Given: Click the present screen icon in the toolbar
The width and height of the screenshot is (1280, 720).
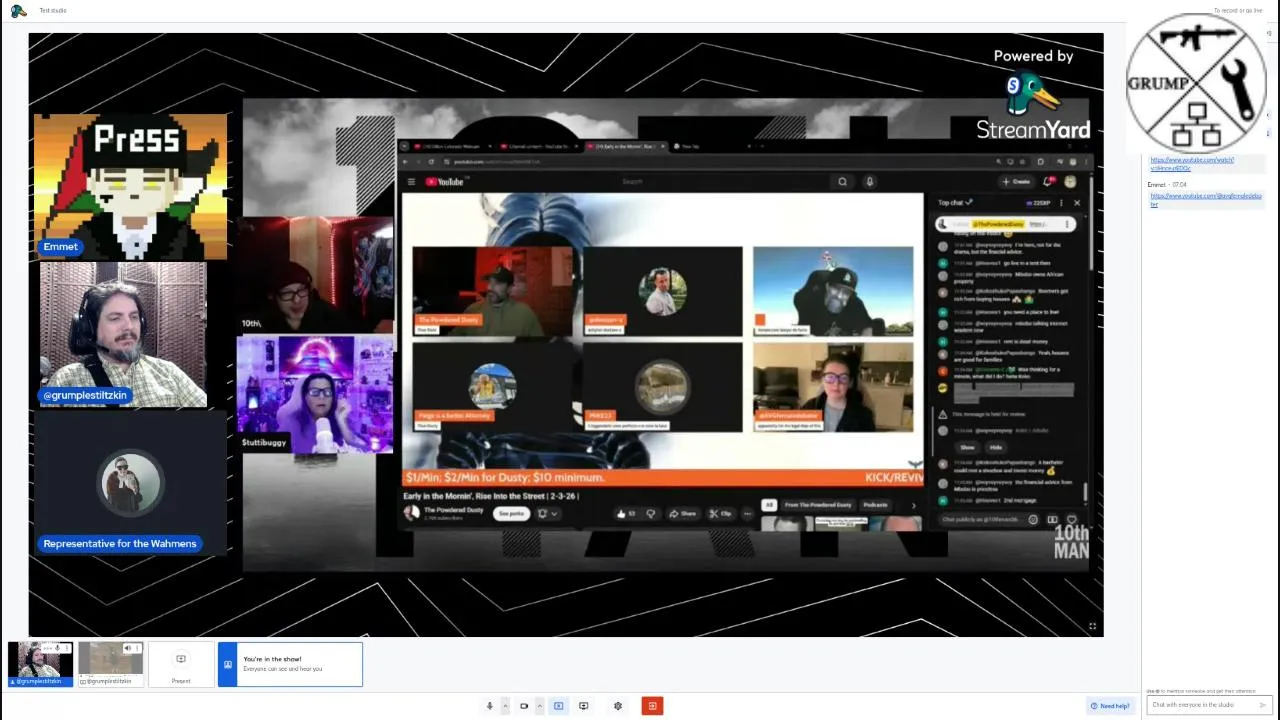Looking at the screenshot, I should (x=584, y=706).
